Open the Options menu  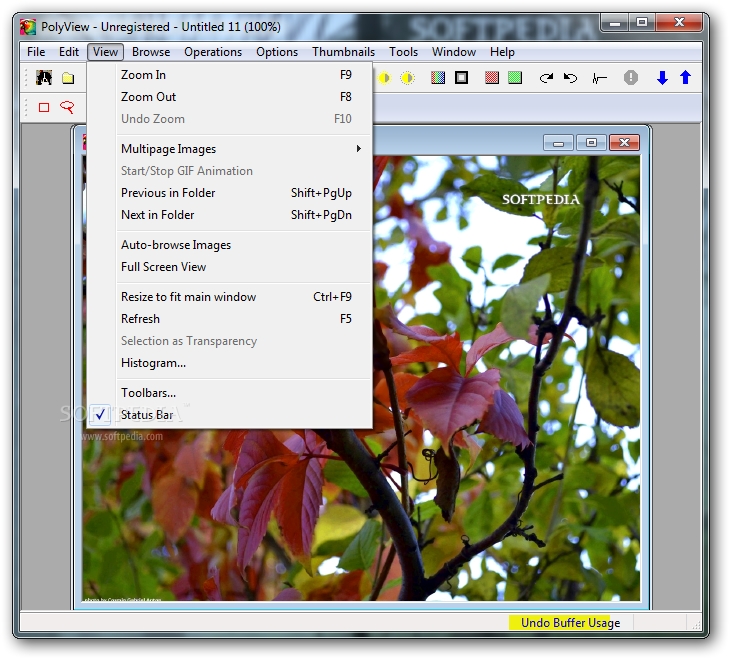click(277, 52)
